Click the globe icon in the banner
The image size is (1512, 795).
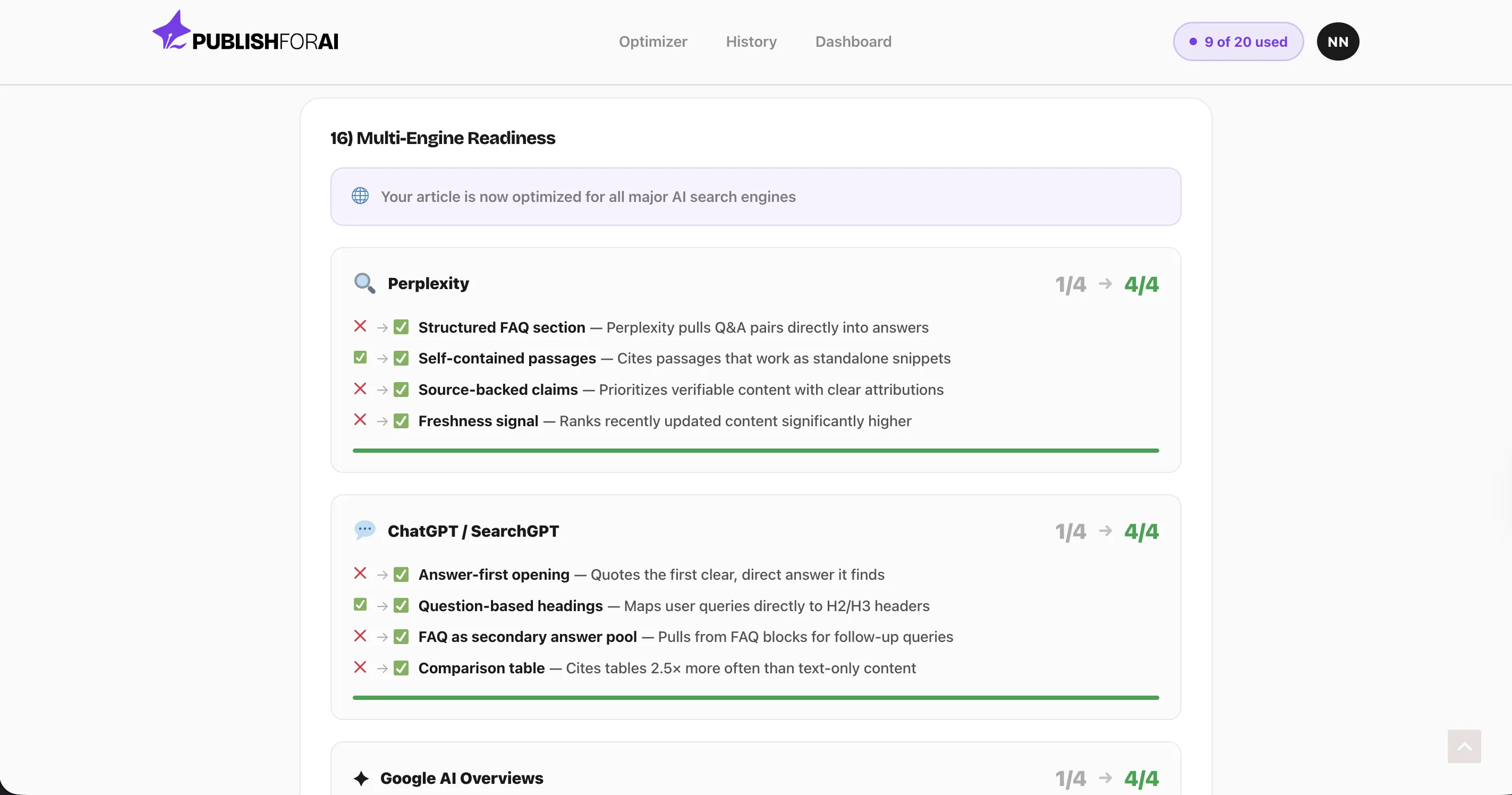(360, 196)
